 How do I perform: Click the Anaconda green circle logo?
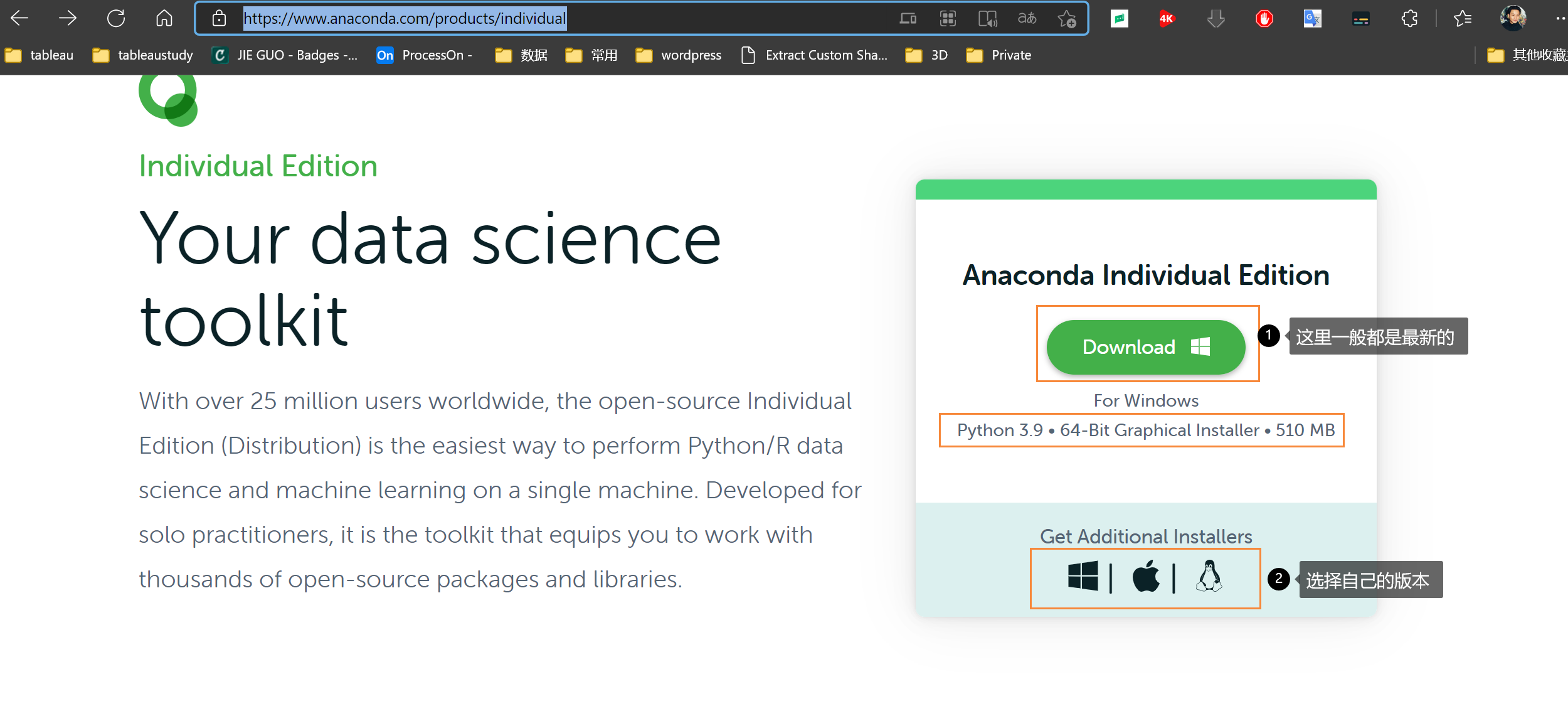[168, 100]
